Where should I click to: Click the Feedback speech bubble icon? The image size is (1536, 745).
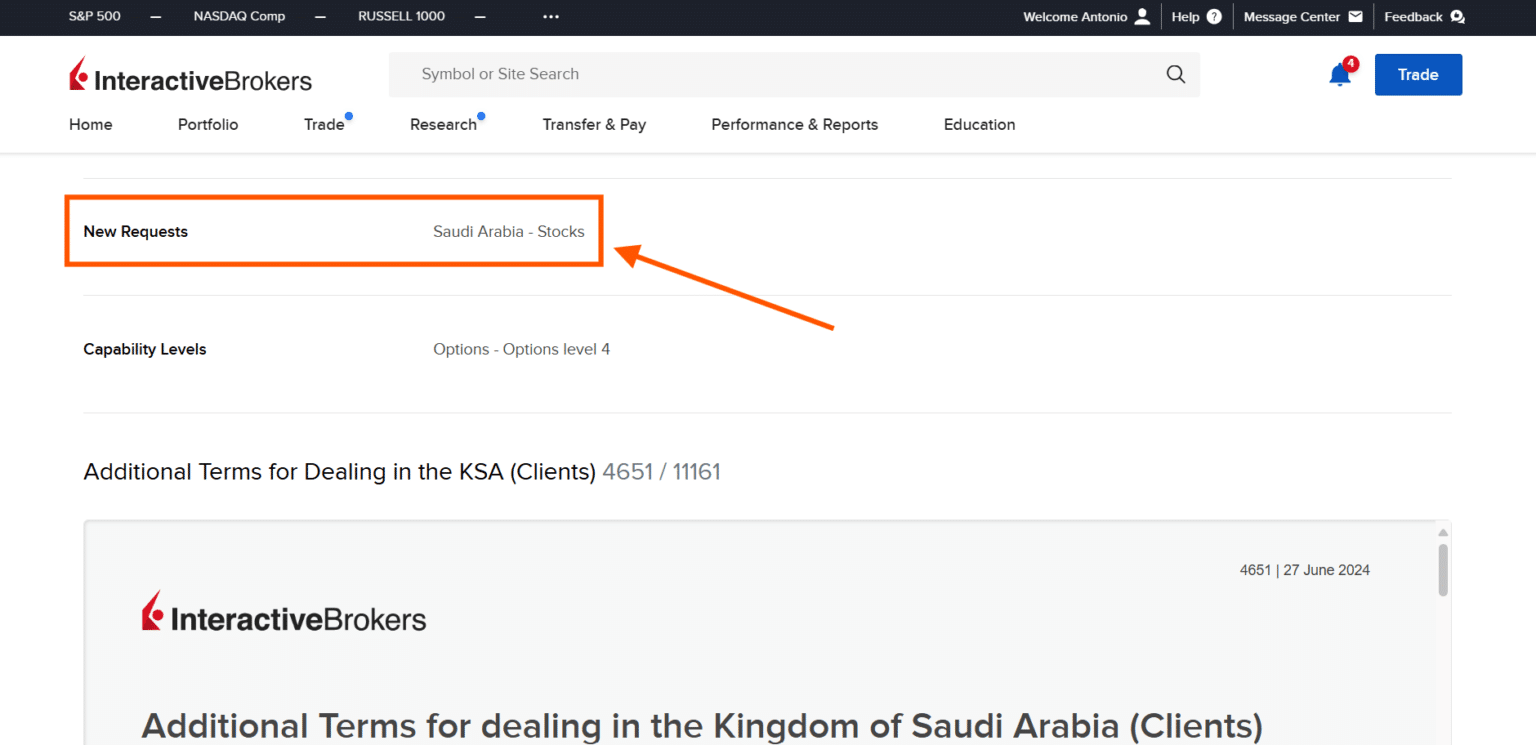(x=1458, y=16)
